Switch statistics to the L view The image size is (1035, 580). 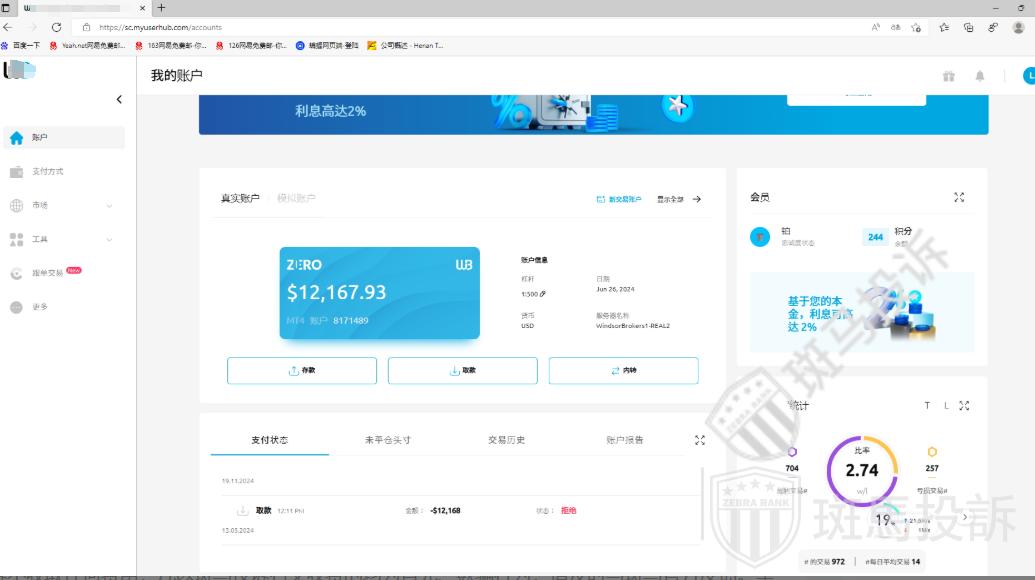945,406
